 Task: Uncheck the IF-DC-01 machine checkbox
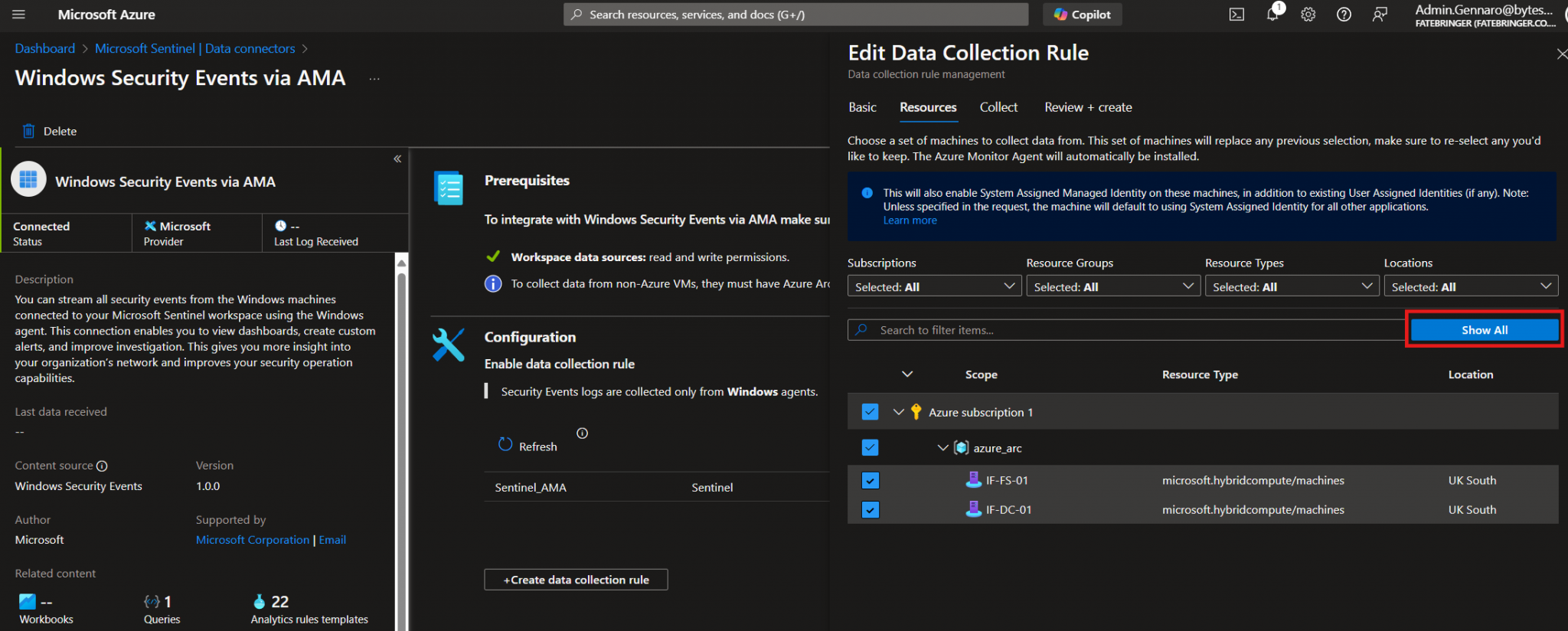tap(870, 509)
